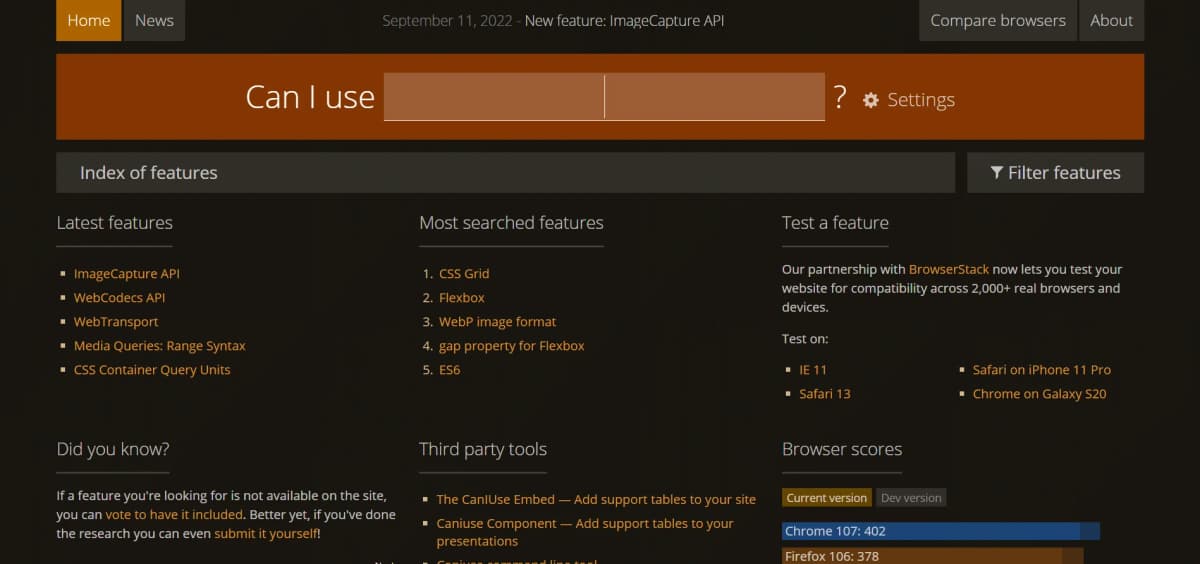
Task: Visit the BrowserStack partner link
Action: pos(948,270)
